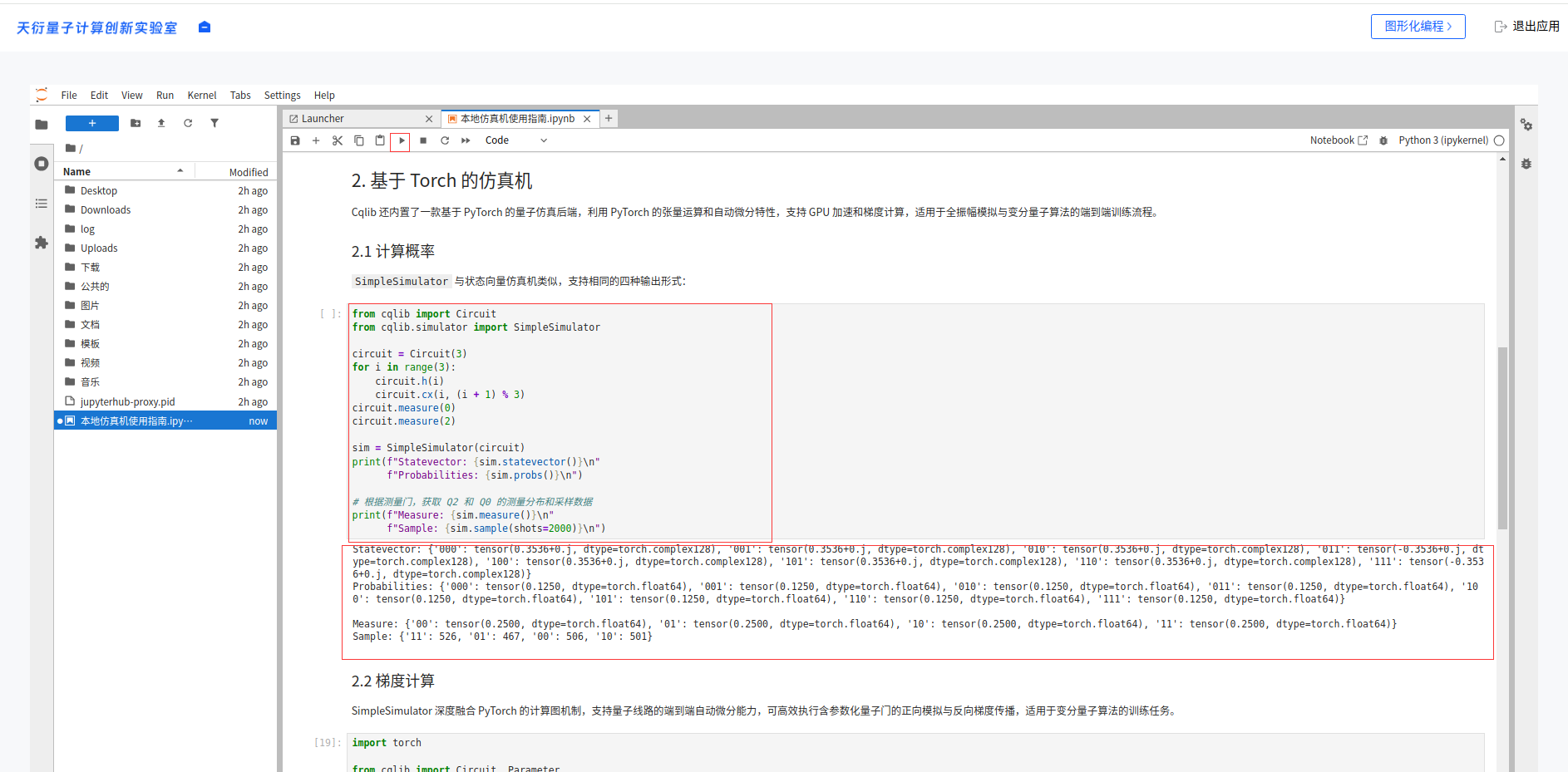Open the Edit menu
The width and height of the screenshot is (1568, 772).
(x=100, y=96)
